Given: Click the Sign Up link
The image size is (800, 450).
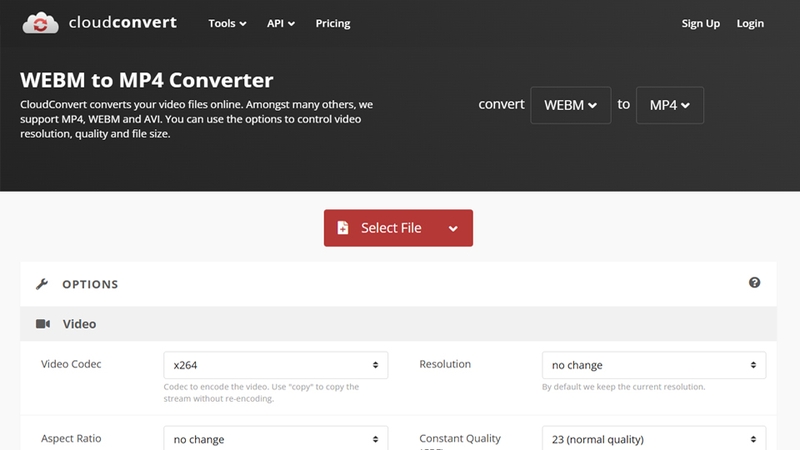Looking at the screenshot, I should pos(701,23).
